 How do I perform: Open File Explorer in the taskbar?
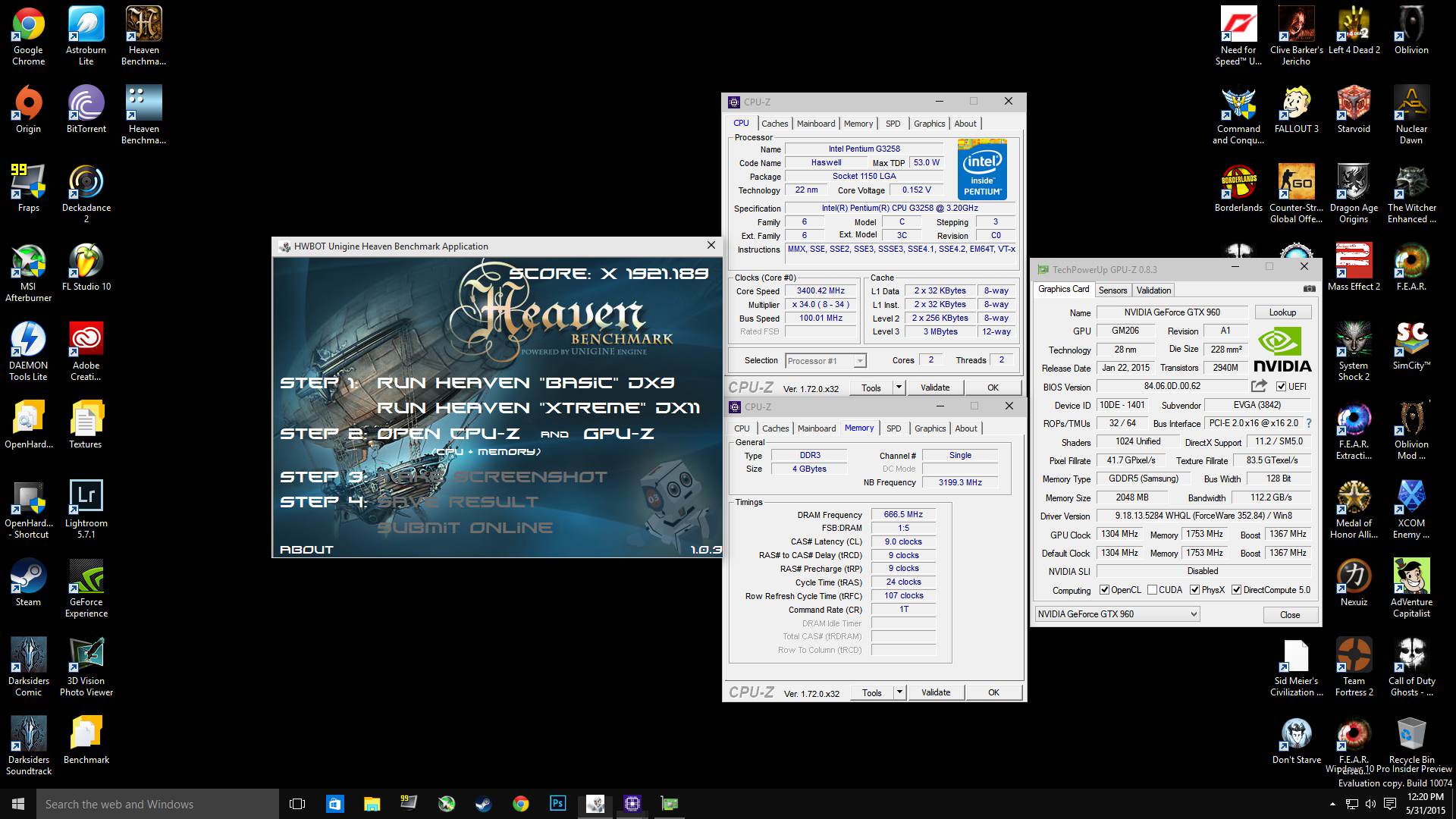point(372,804)
